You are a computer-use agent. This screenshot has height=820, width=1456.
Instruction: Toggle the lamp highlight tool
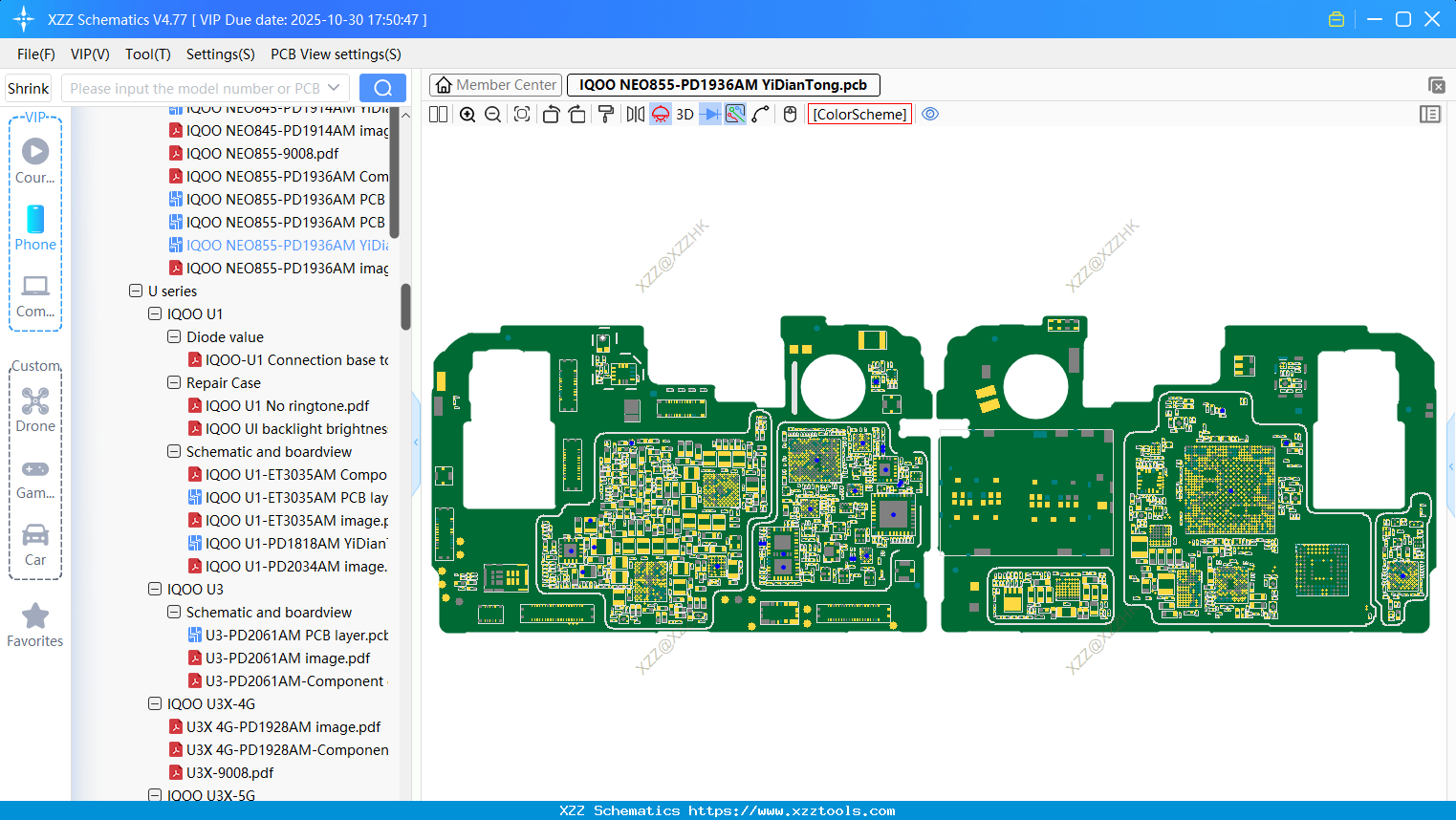tap(660, 114)
